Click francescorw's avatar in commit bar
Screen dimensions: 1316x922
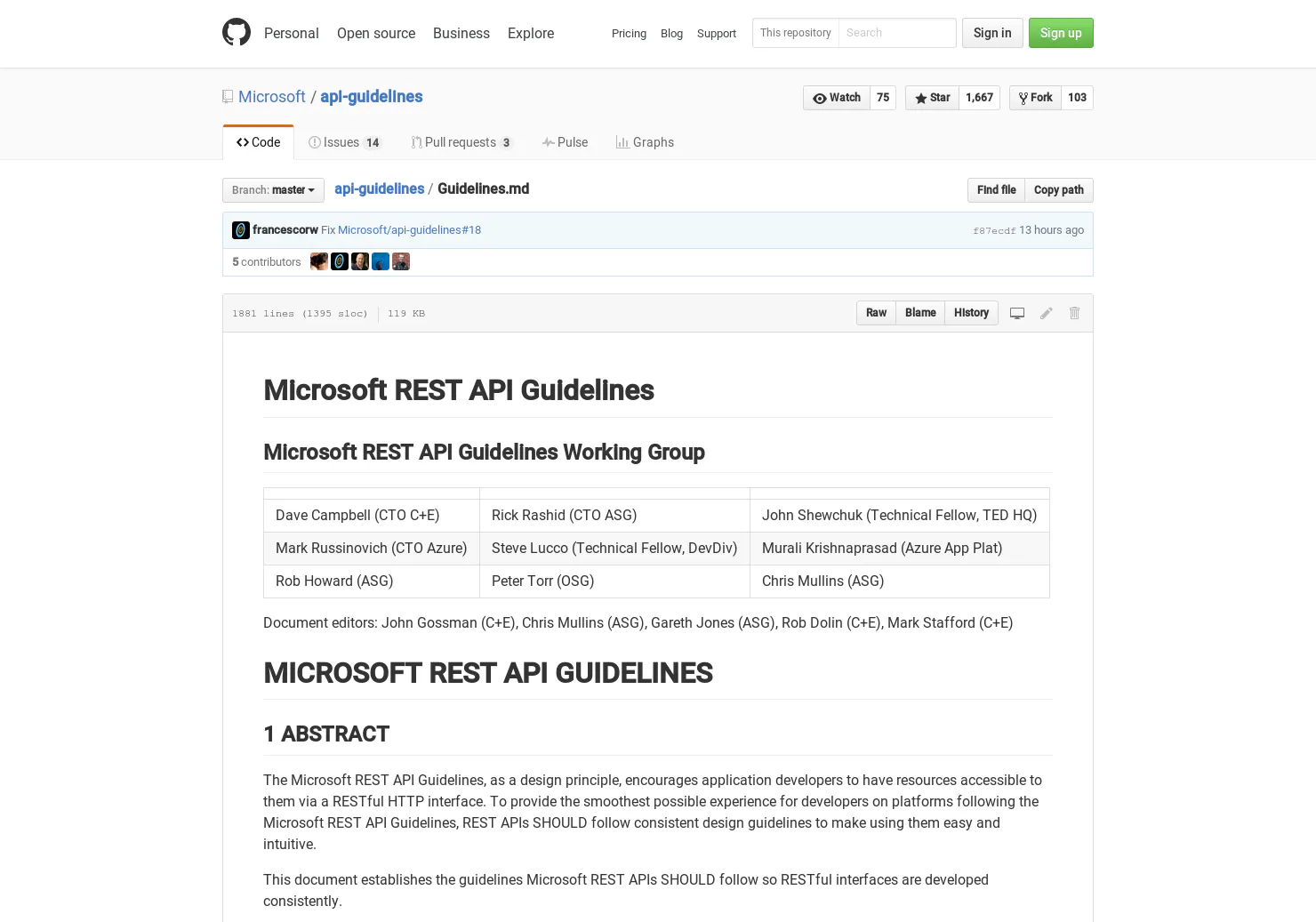click(x=241, y=230)
